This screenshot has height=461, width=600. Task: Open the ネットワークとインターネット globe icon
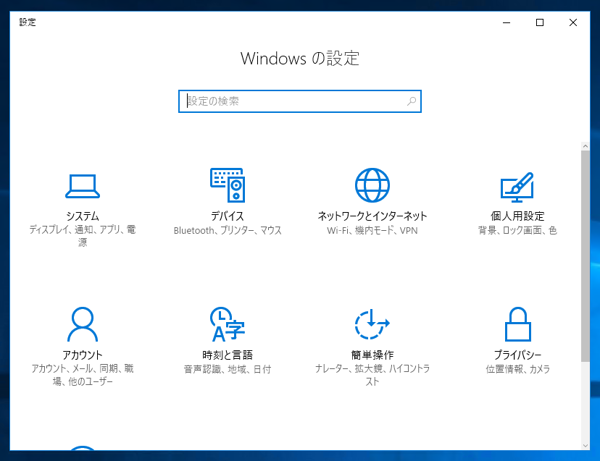coord(372,185)
